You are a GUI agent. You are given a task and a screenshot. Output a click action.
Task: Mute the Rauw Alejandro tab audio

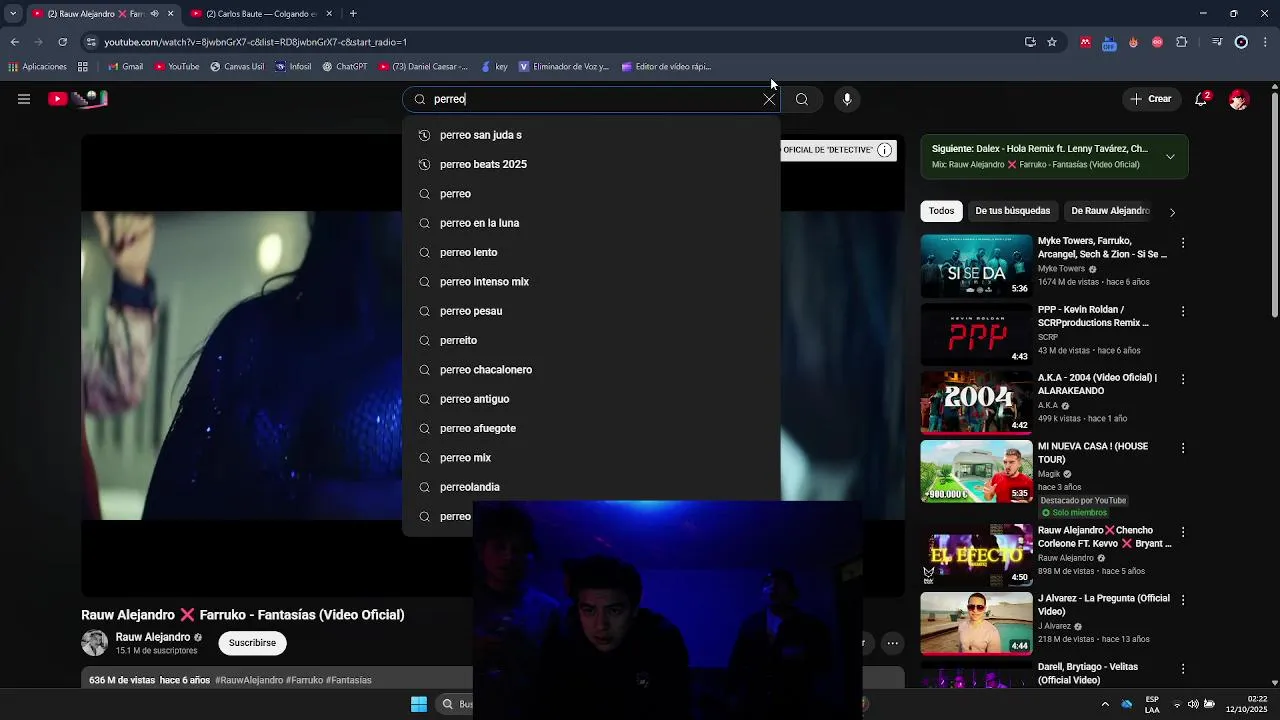153,14
